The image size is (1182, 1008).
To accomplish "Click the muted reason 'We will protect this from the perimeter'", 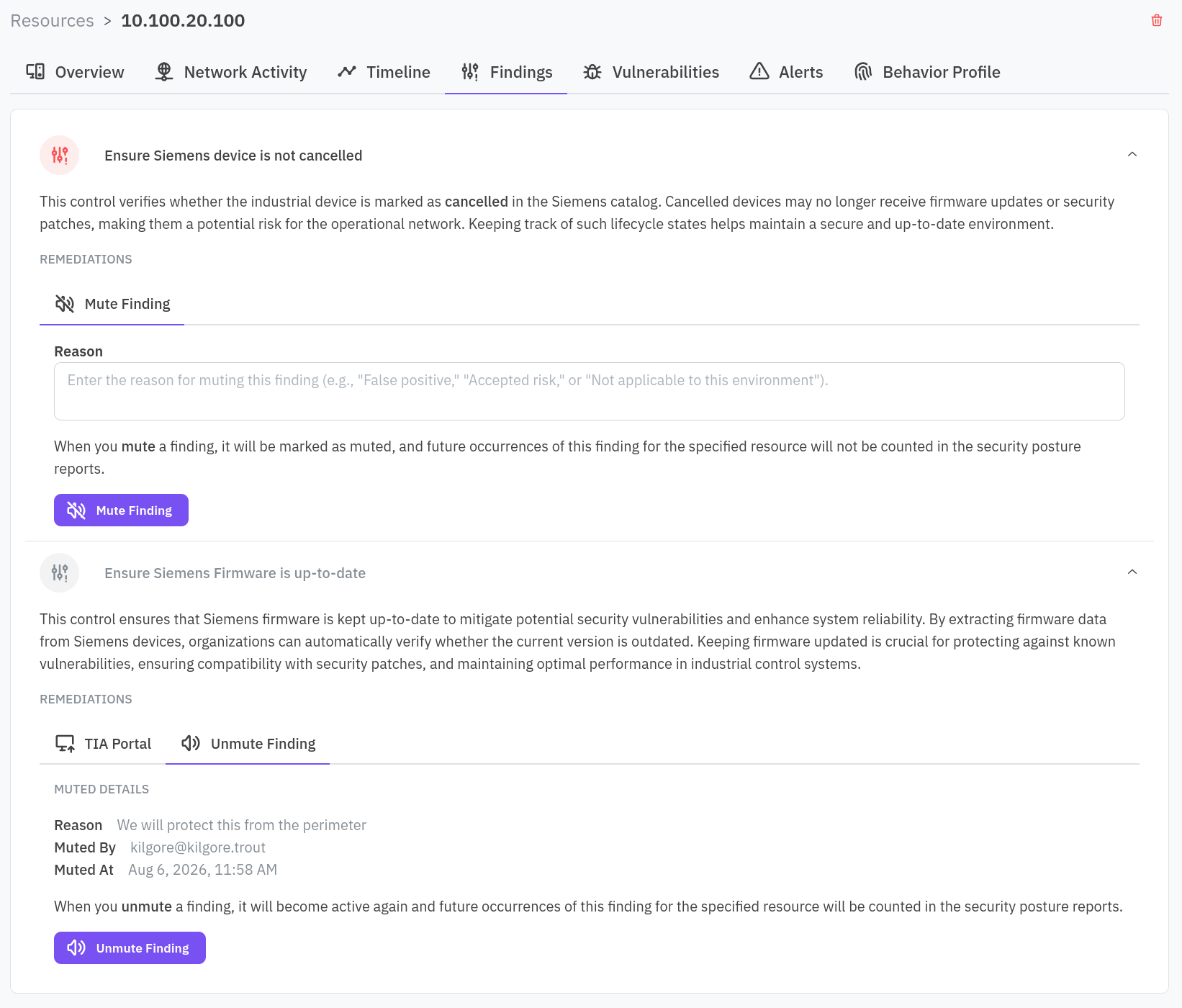I will pos(241,825).
